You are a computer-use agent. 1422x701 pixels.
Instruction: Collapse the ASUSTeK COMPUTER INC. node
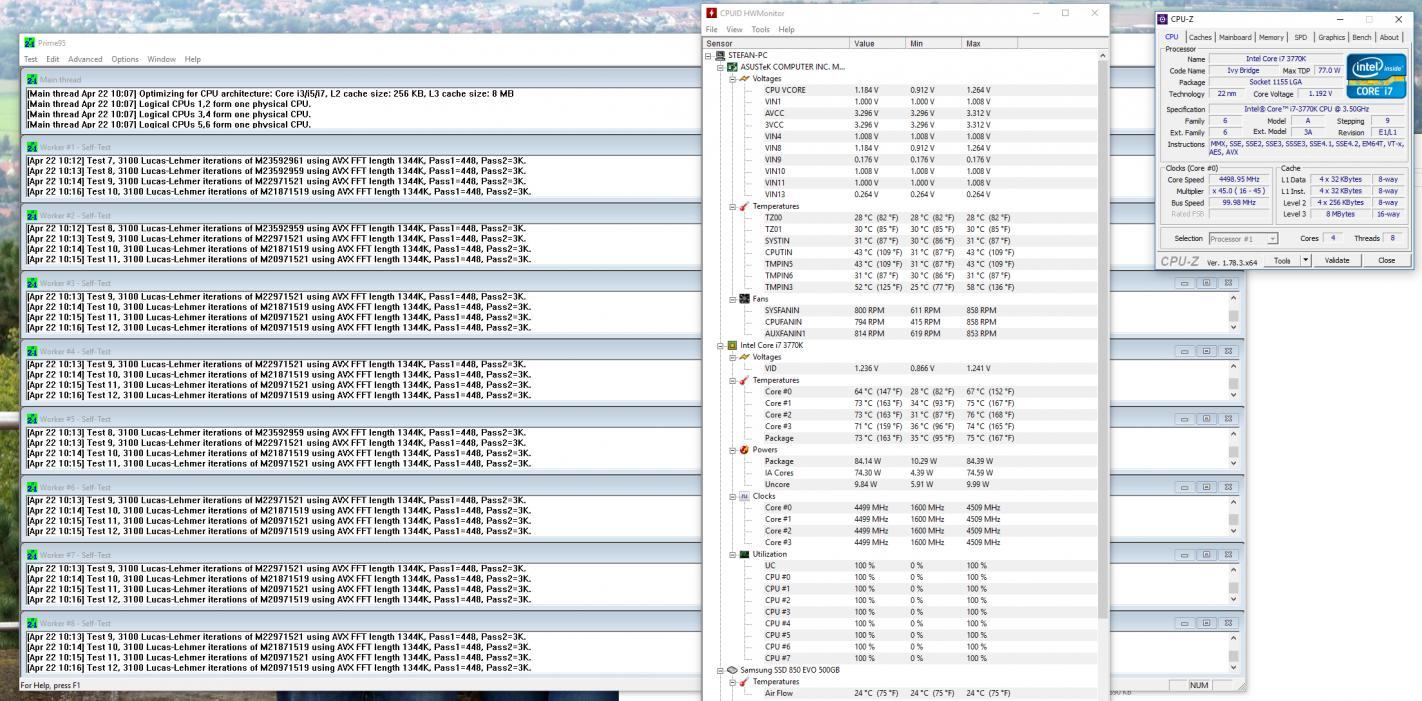(x=720, y=67)
